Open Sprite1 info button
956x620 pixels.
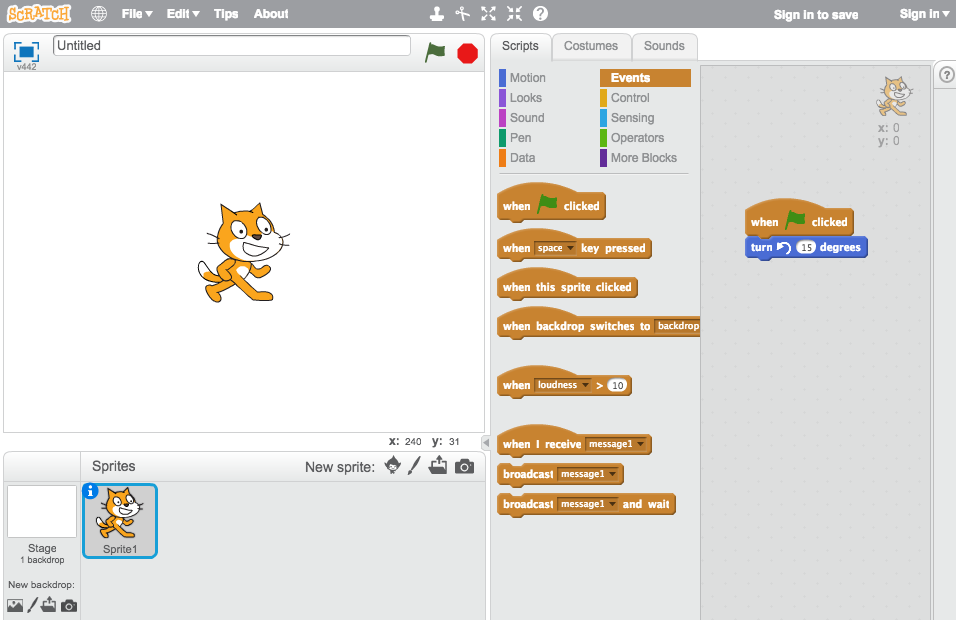(90, 491)
